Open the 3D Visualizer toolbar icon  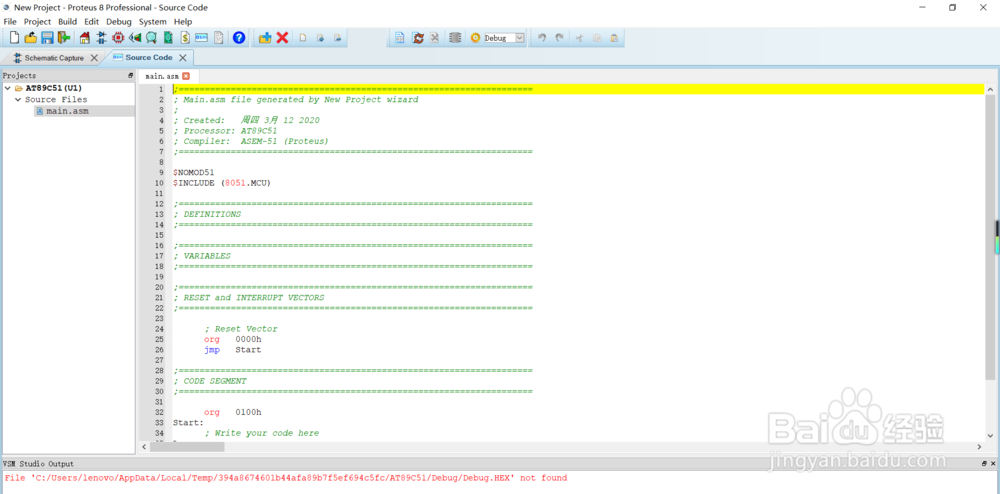135,38
